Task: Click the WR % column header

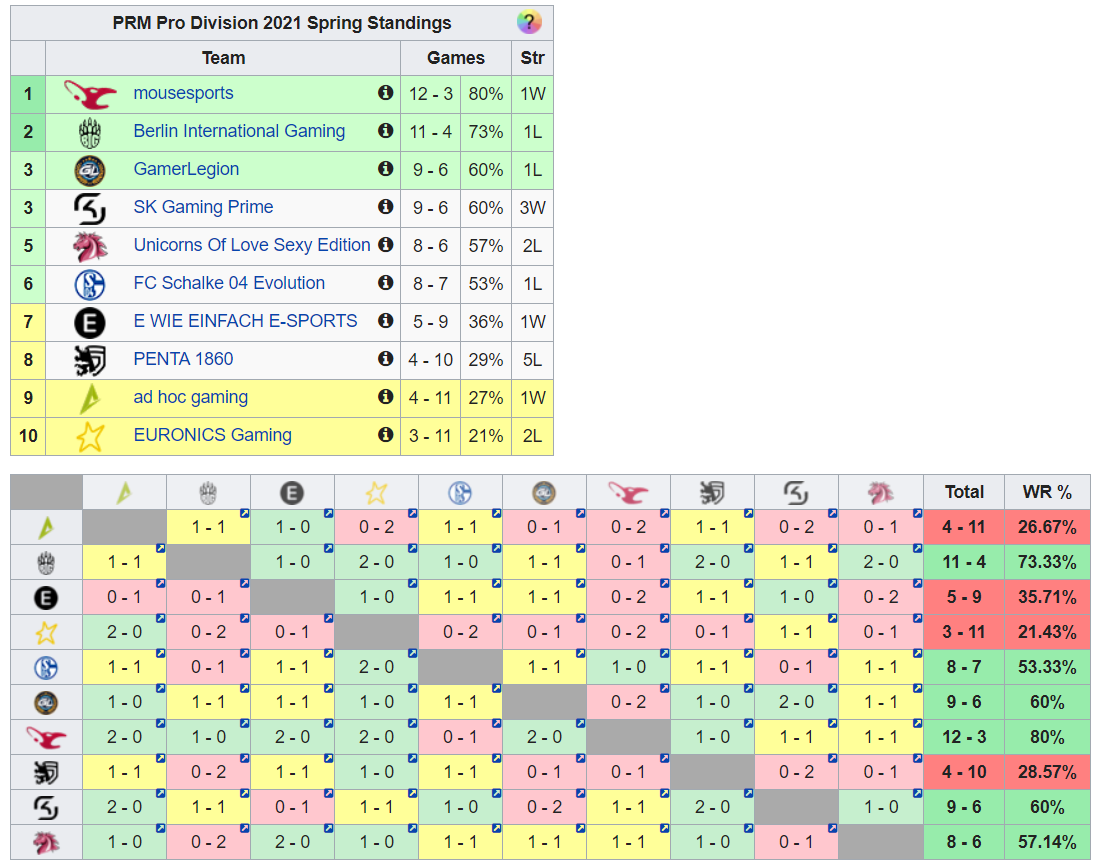Action: coord(1047,492)
